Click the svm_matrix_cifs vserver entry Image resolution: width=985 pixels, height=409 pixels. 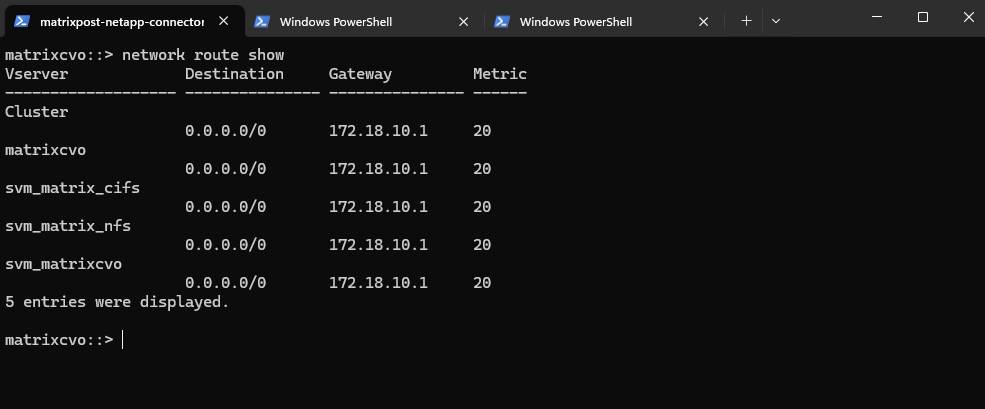72,188
